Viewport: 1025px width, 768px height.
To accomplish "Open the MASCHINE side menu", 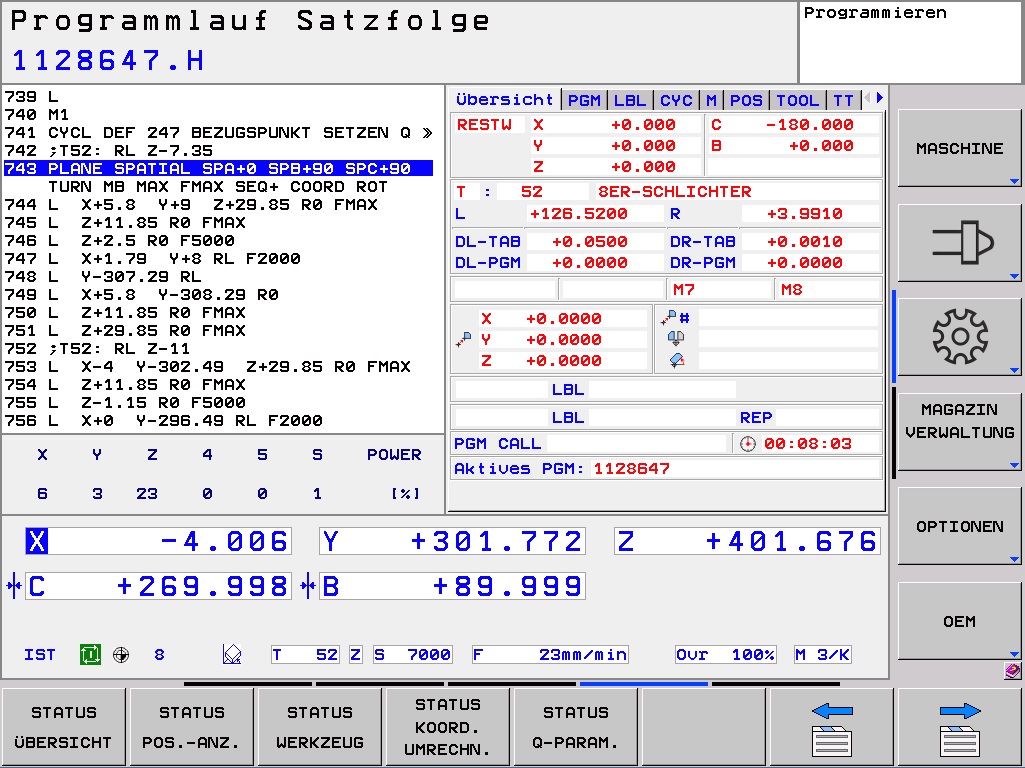I will click(x=958, y=148).
